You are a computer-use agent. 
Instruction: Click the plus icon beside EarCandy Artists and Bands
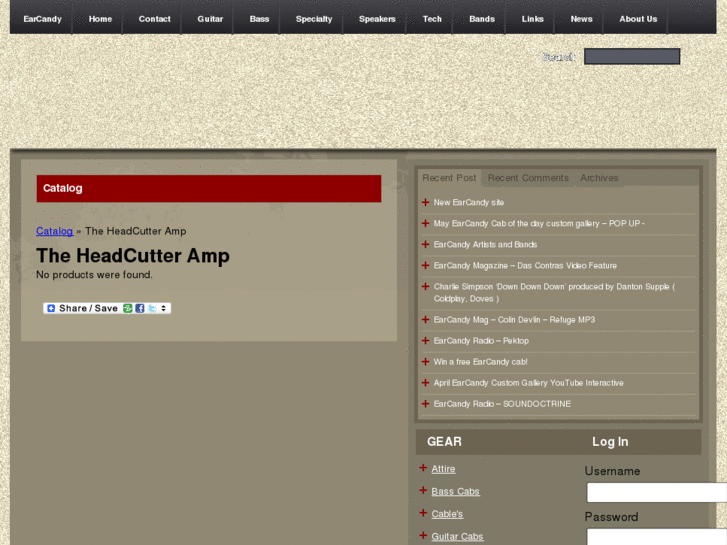[x=425, y=244]
